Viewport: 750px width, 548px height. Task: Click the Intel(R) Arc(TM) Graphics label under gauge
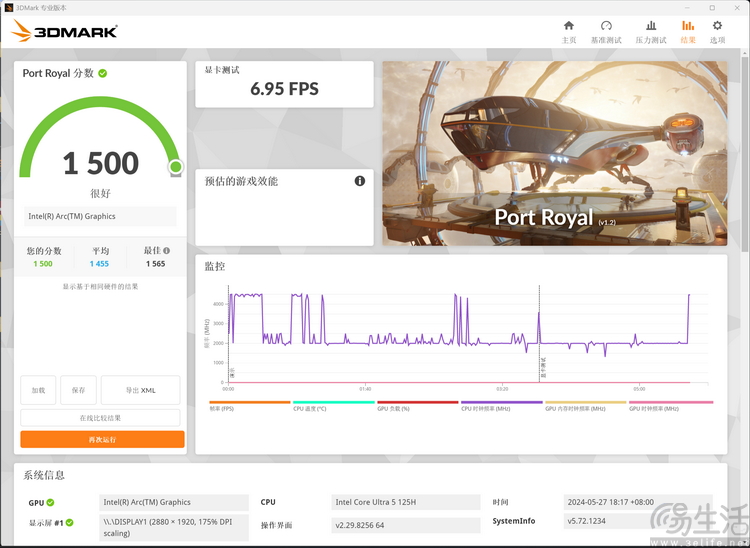coord(100,216)
